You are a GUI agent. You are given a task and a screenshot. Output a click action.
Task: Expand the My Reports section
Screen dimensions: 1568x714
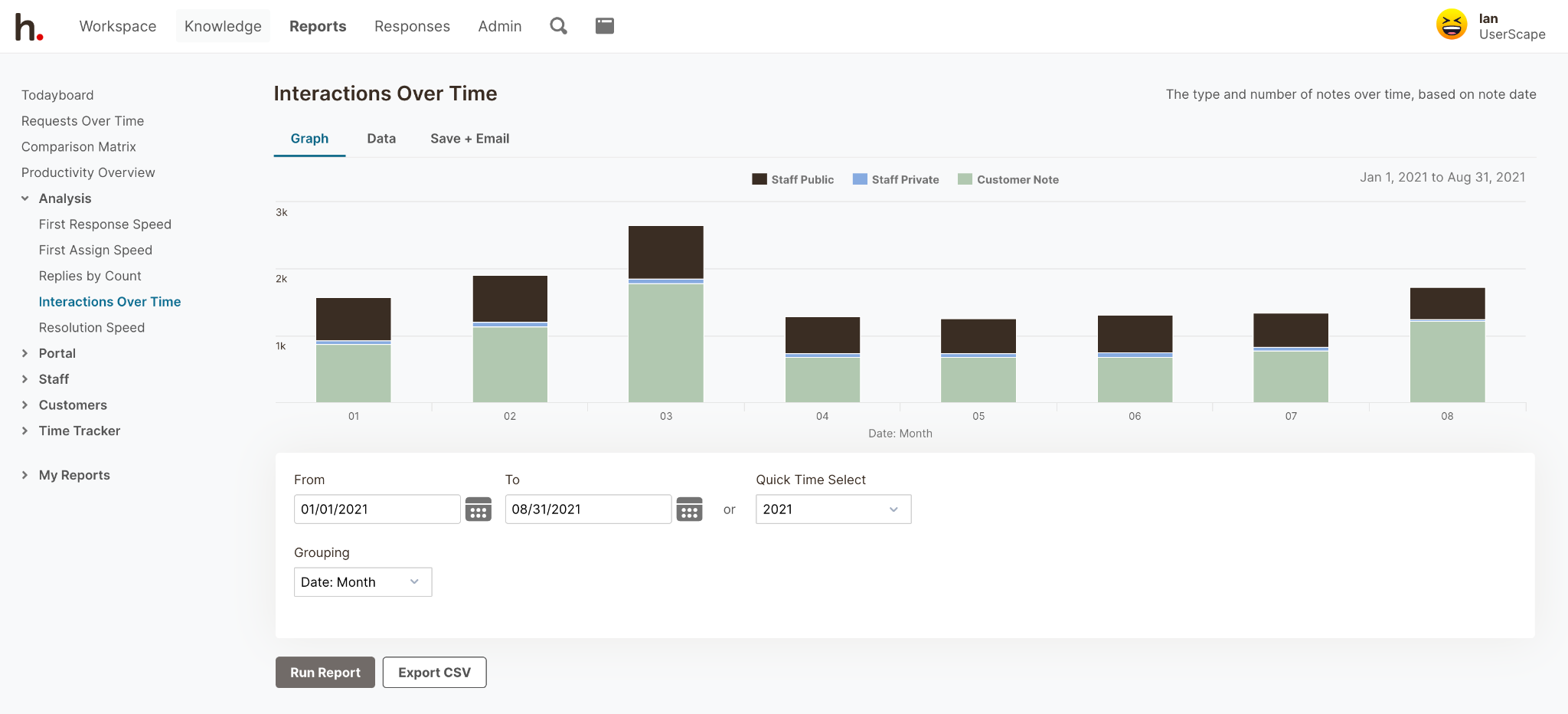25,475
